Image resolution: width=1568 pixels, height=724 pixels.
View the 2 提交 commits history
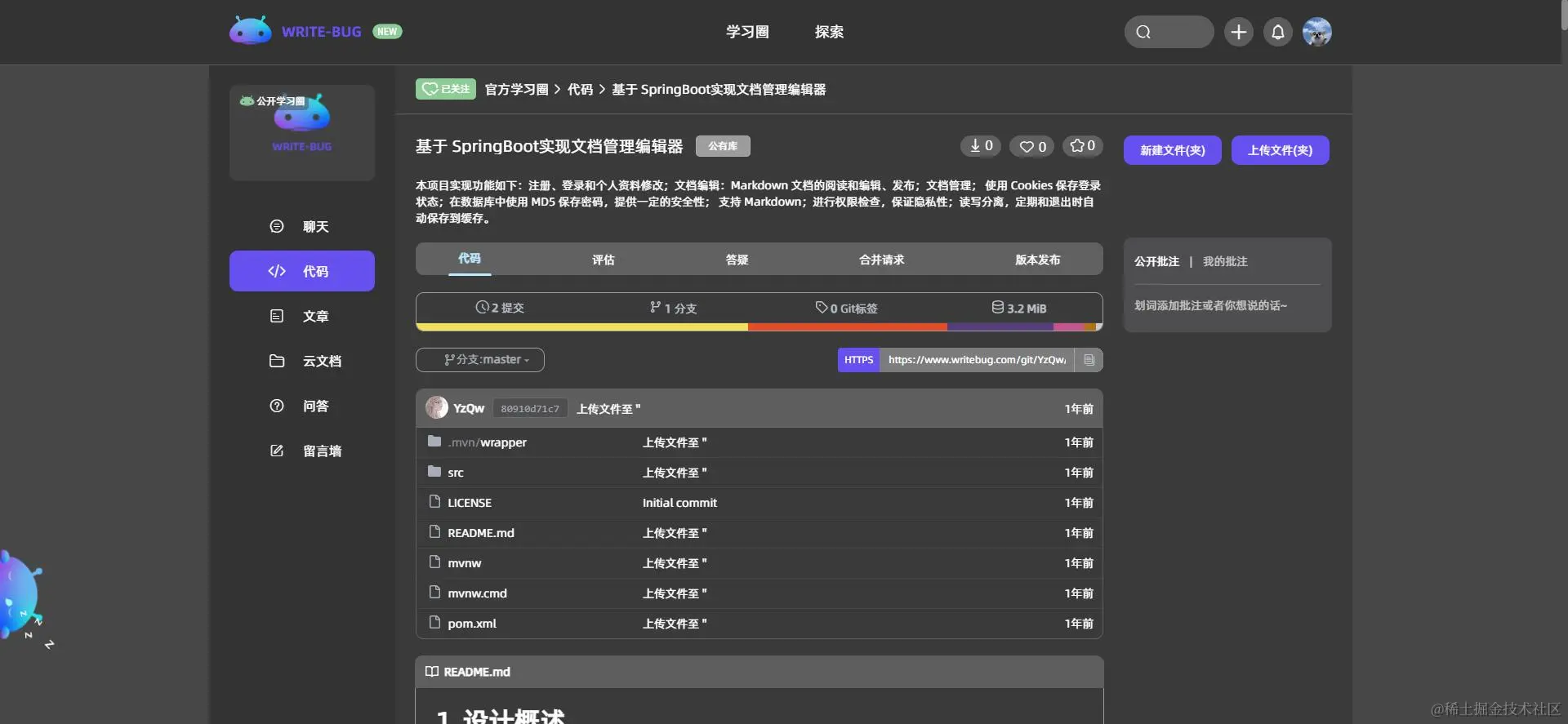click(500, 308)
